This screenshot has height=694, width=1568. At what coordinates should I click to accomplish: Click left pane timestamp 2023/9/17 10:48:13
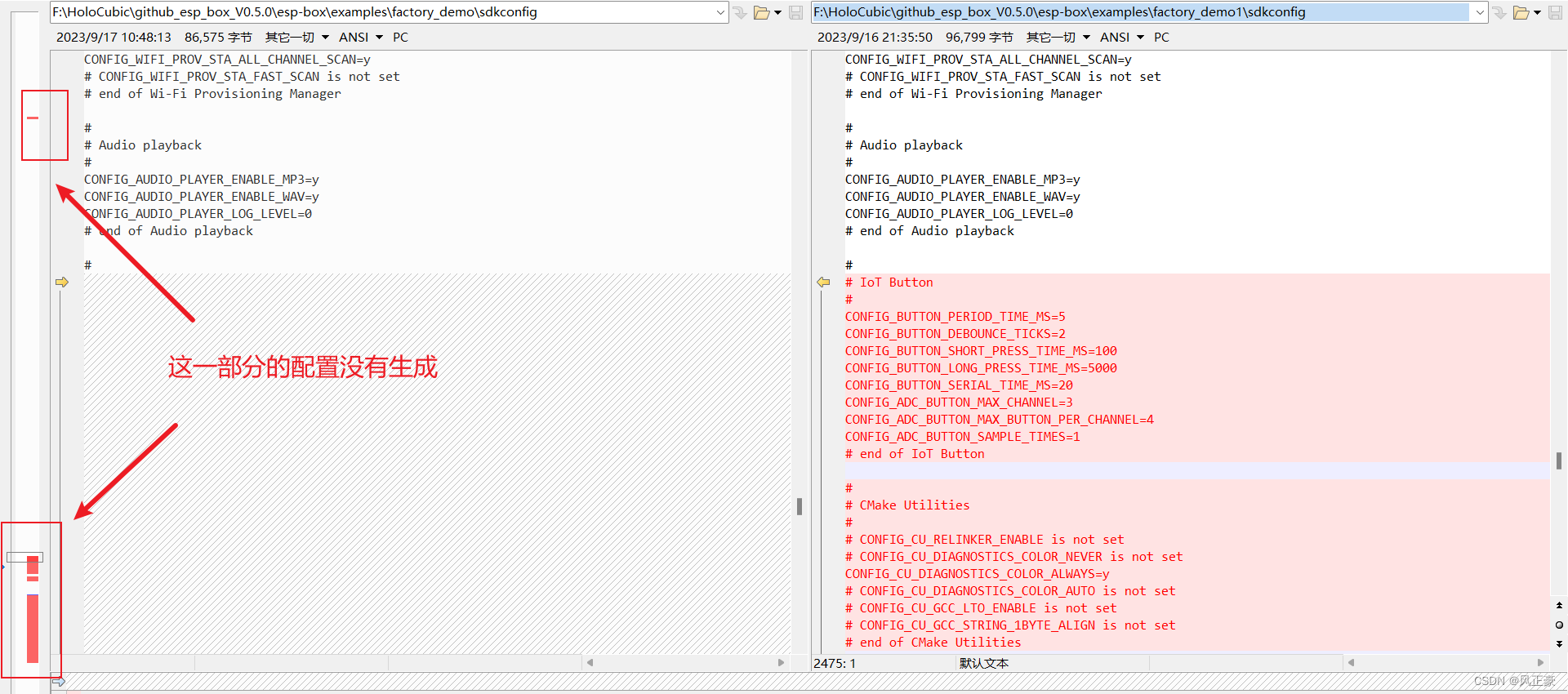coord(114,38)
